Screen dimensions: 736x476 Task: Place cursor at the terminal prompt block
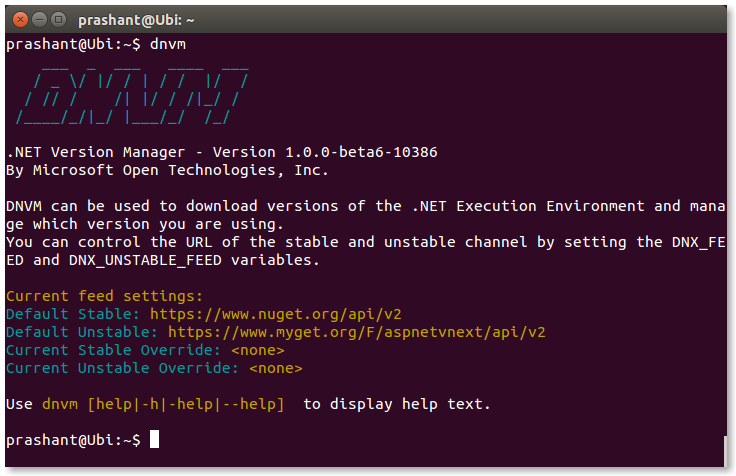click(x=154, y=439)
